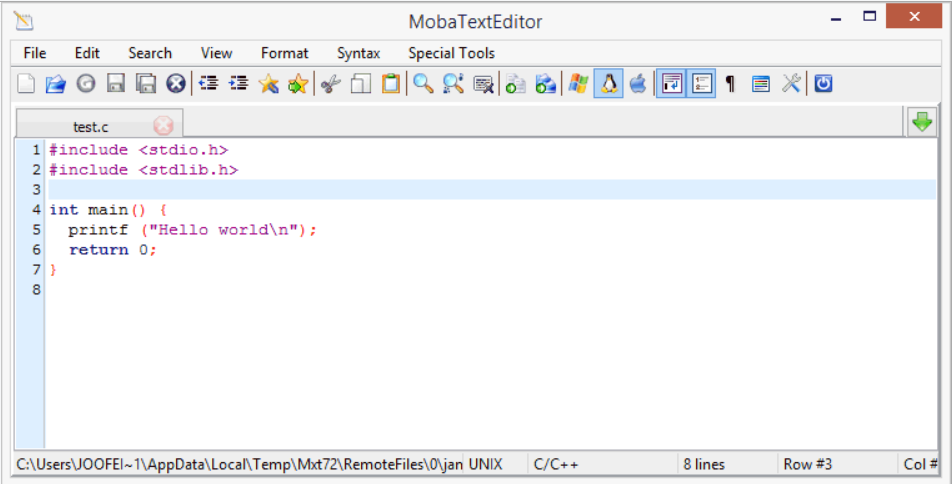Indent the selected lines

[239, 83]
